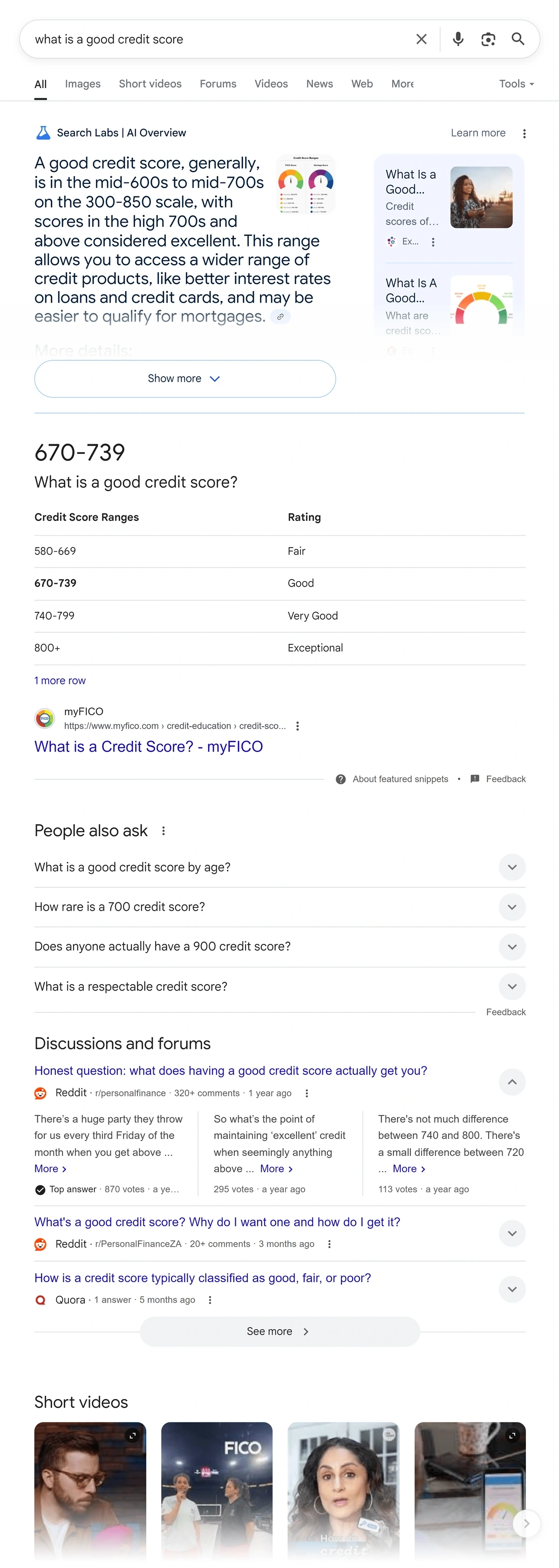Show next short videos with arrow

pyautogui.click(x=526, y=1524)
